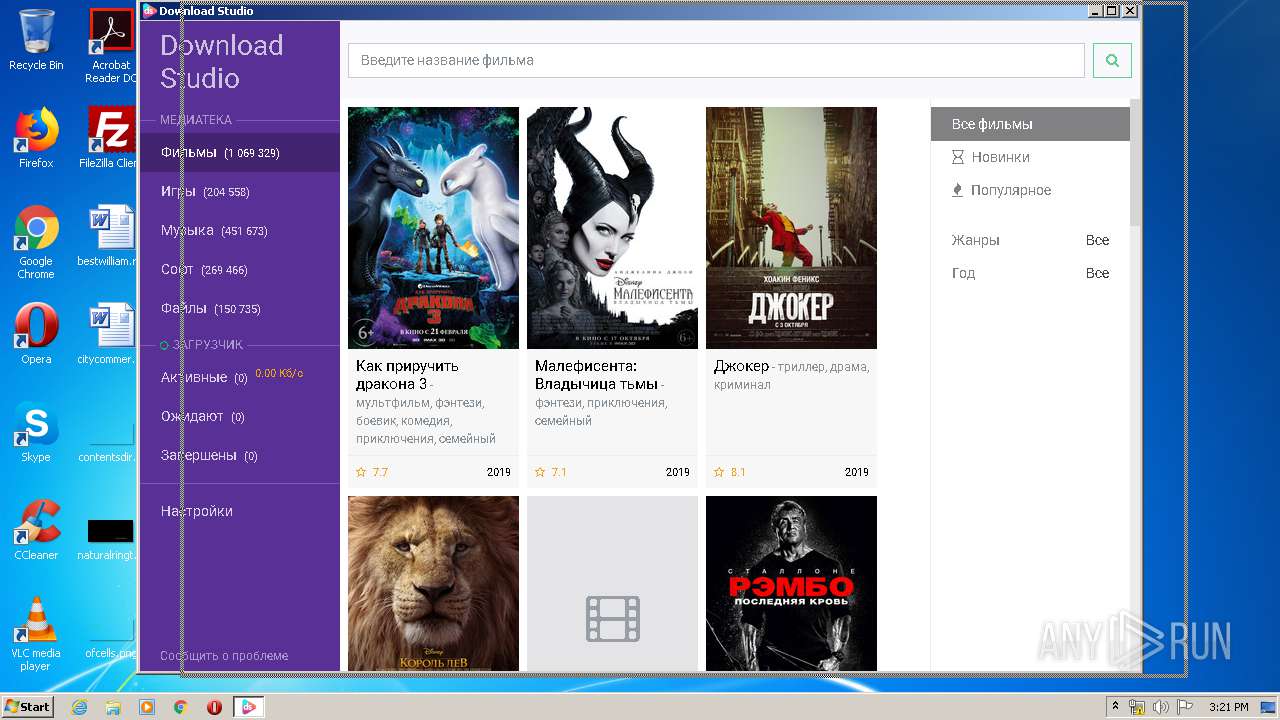
Task: Open FileZilla Client desktop icon
Action: [x=111, y=138]
